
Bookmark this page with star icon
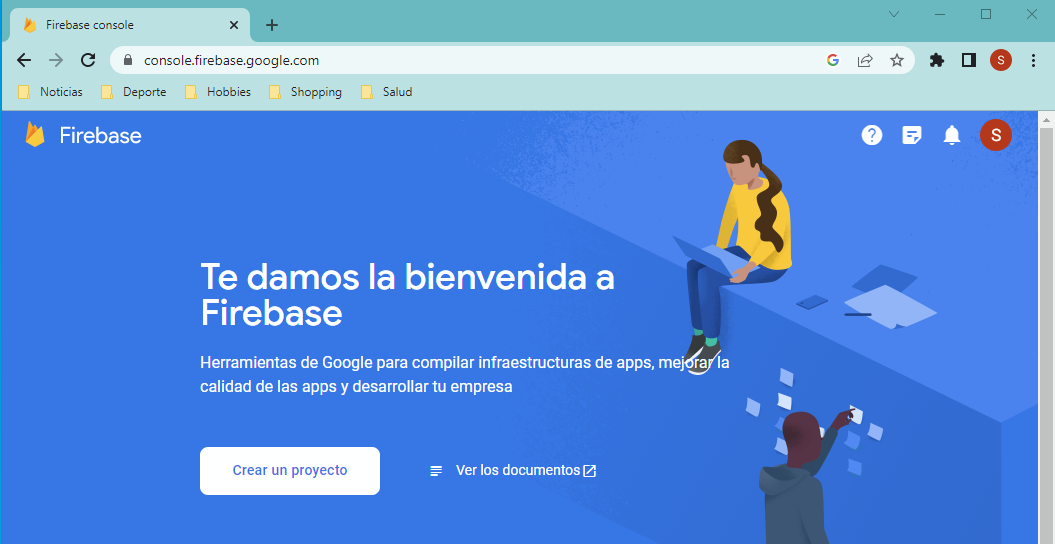coord(897,60)
